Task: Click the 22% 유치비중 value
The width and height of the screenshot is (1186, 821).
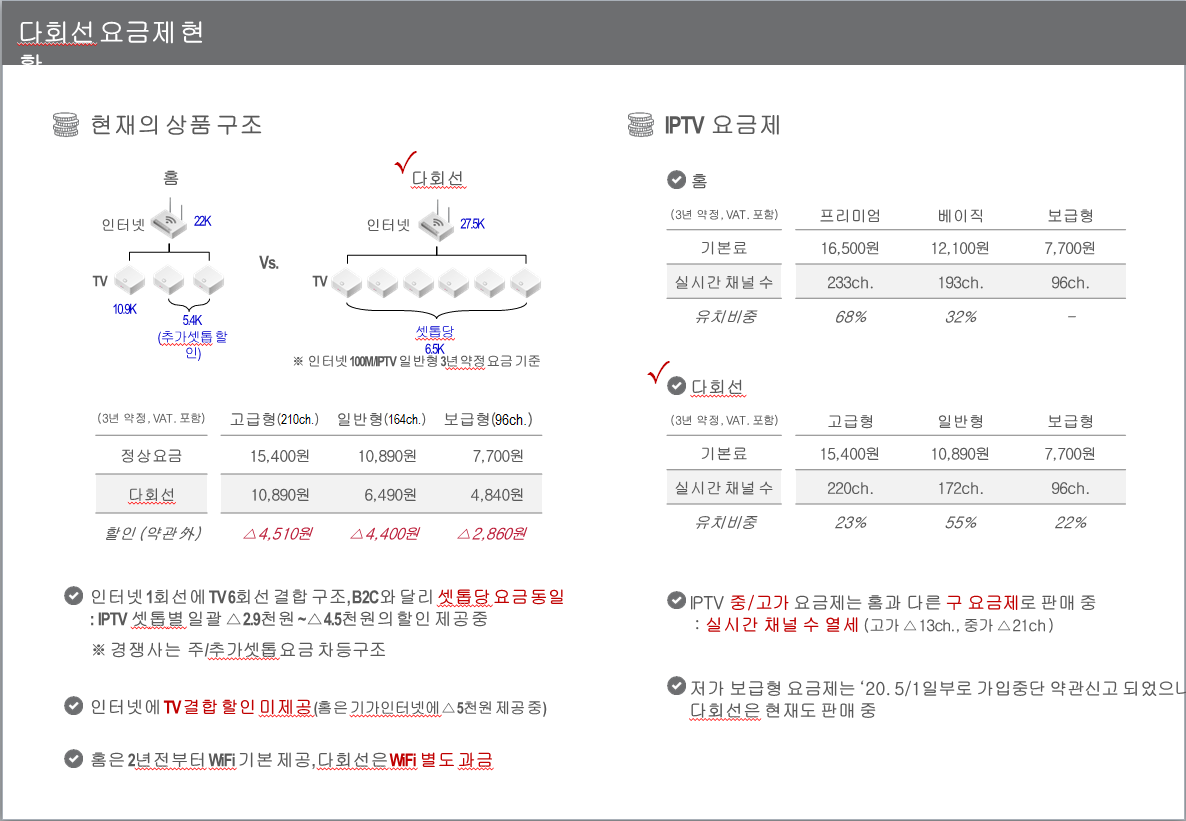Action: tap(1070, 523)
